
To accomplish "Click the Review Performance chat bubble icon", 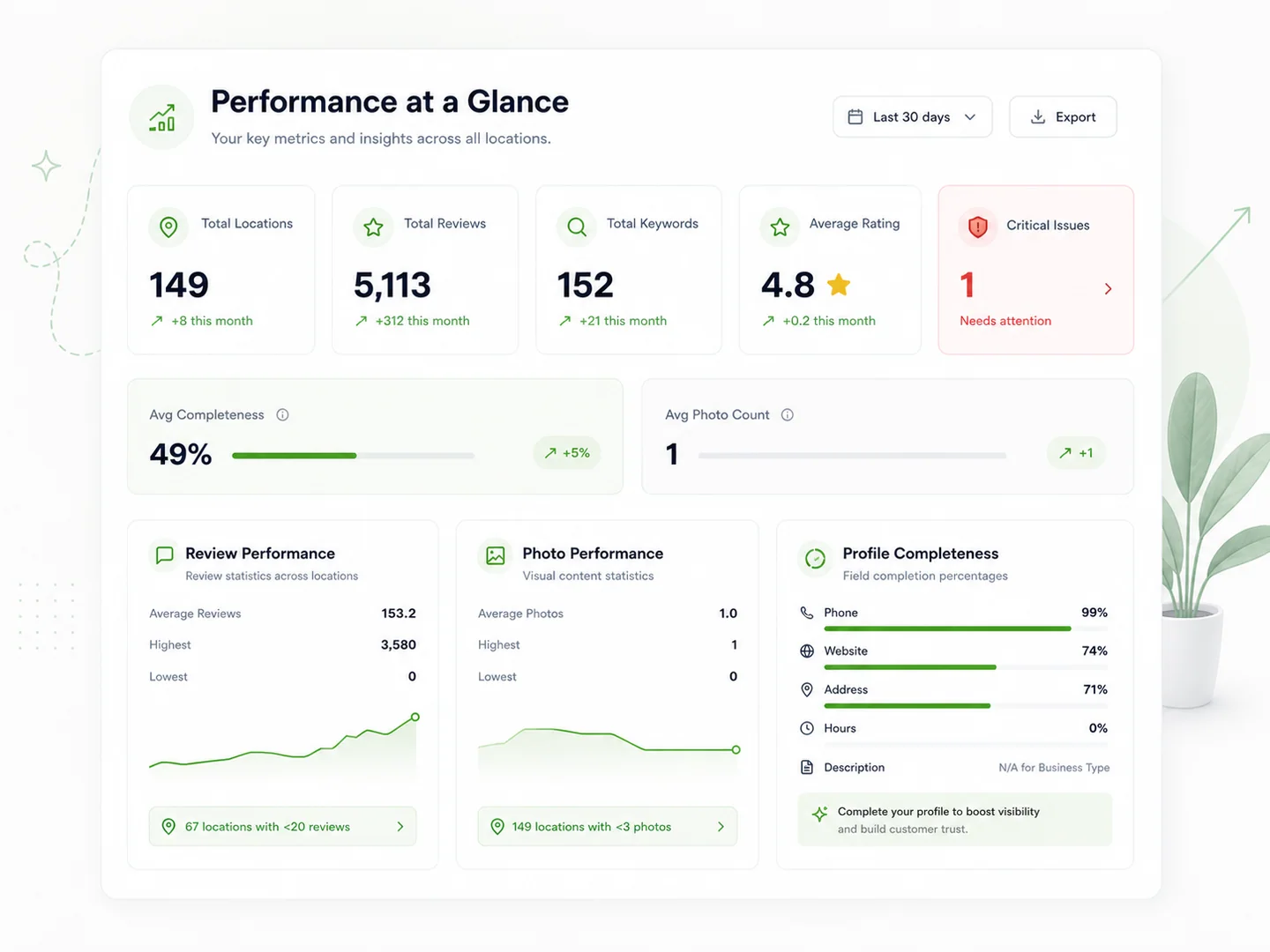I will pos(164,555).
